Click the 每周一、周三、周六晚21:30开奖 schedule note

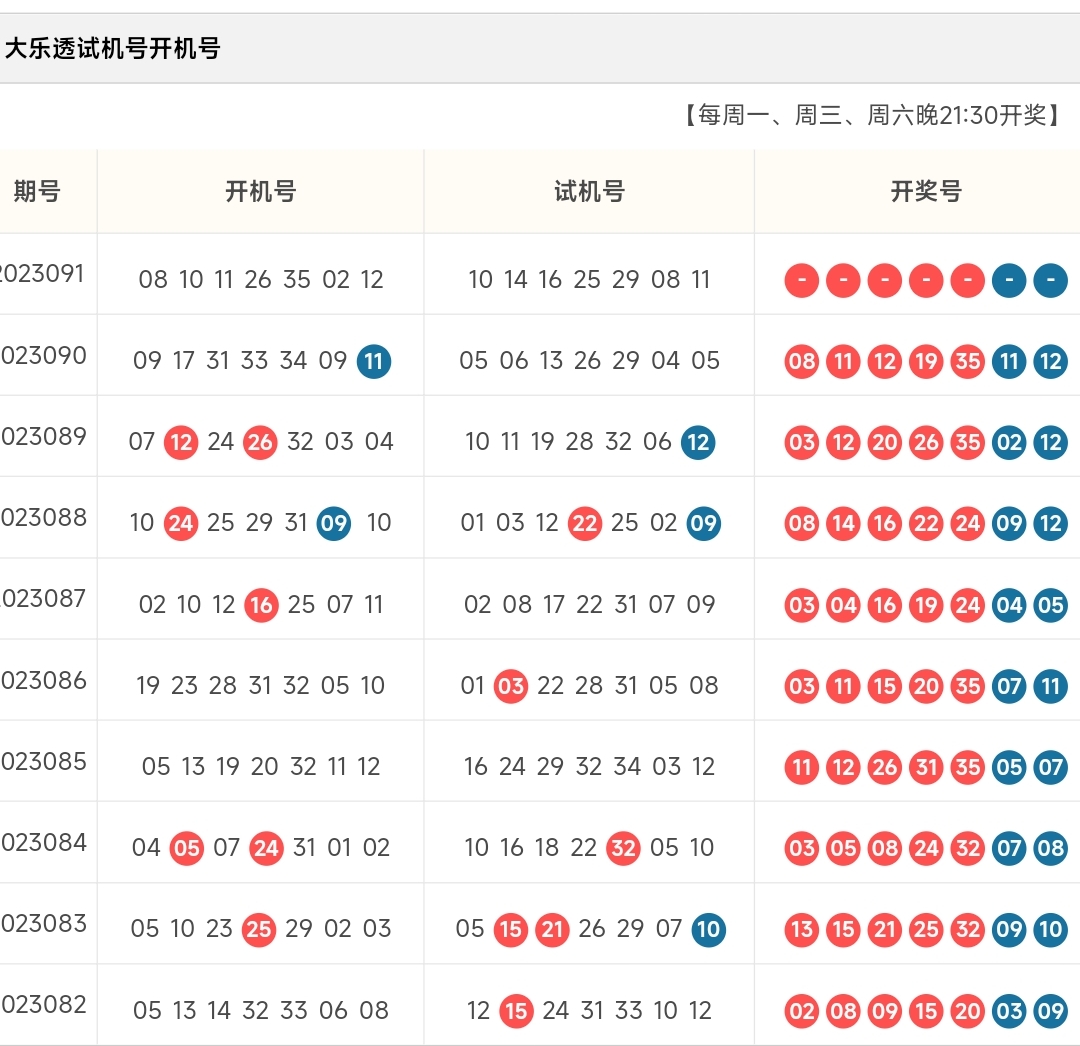873,115
